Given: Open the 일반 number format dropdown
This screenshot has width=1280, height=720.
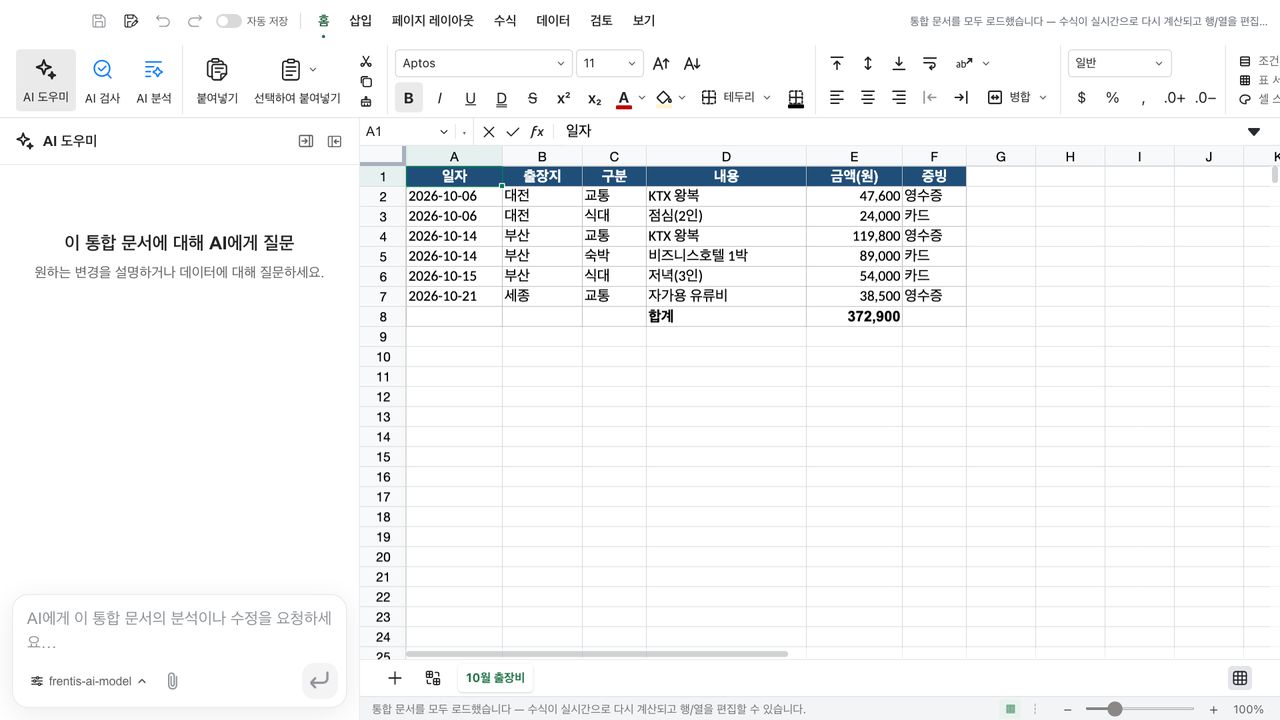Looking at the screenshot, I should coord(1119,63).
